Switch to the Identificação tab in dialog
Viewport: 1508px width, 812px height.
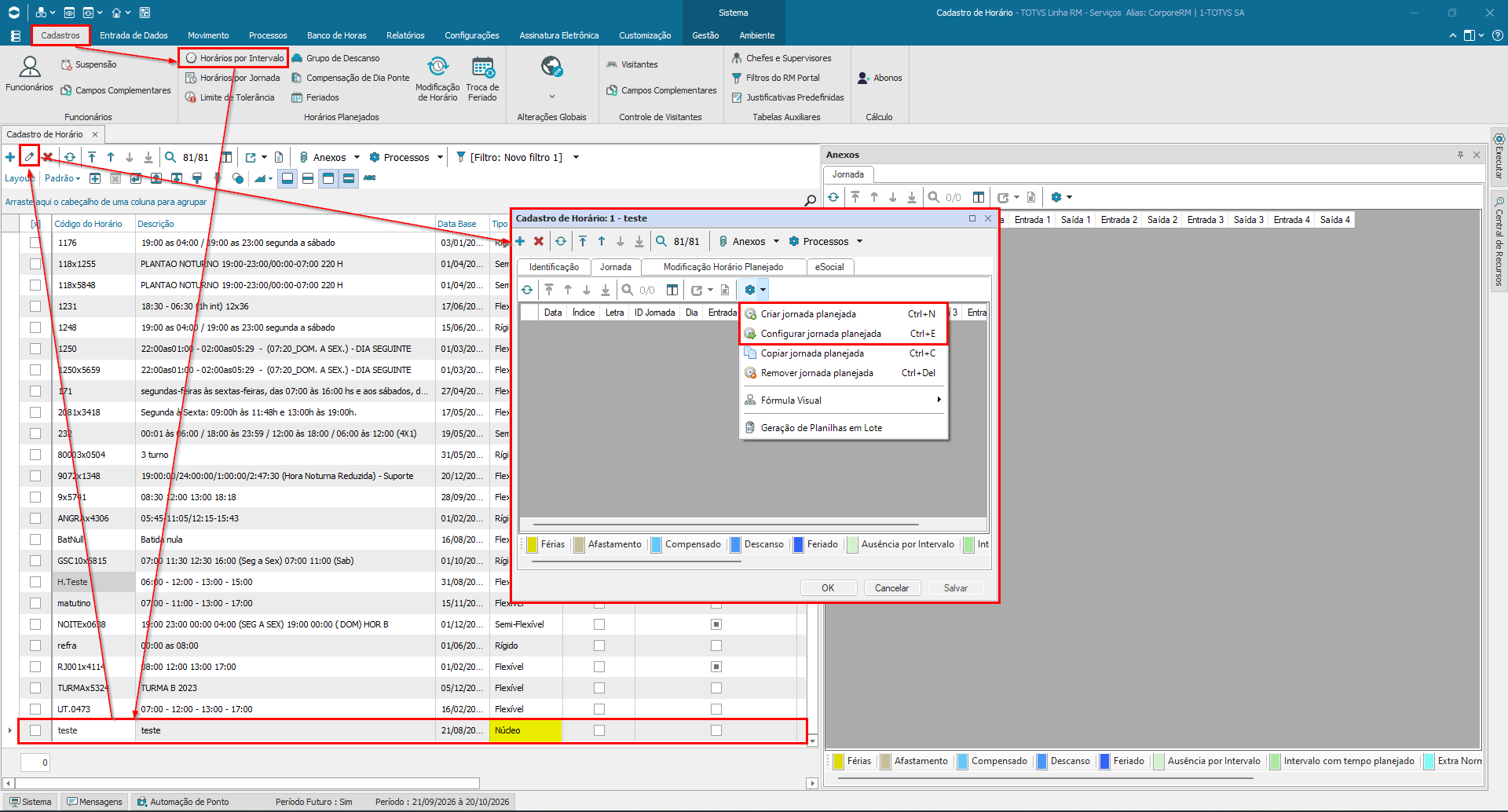point(554,267)
